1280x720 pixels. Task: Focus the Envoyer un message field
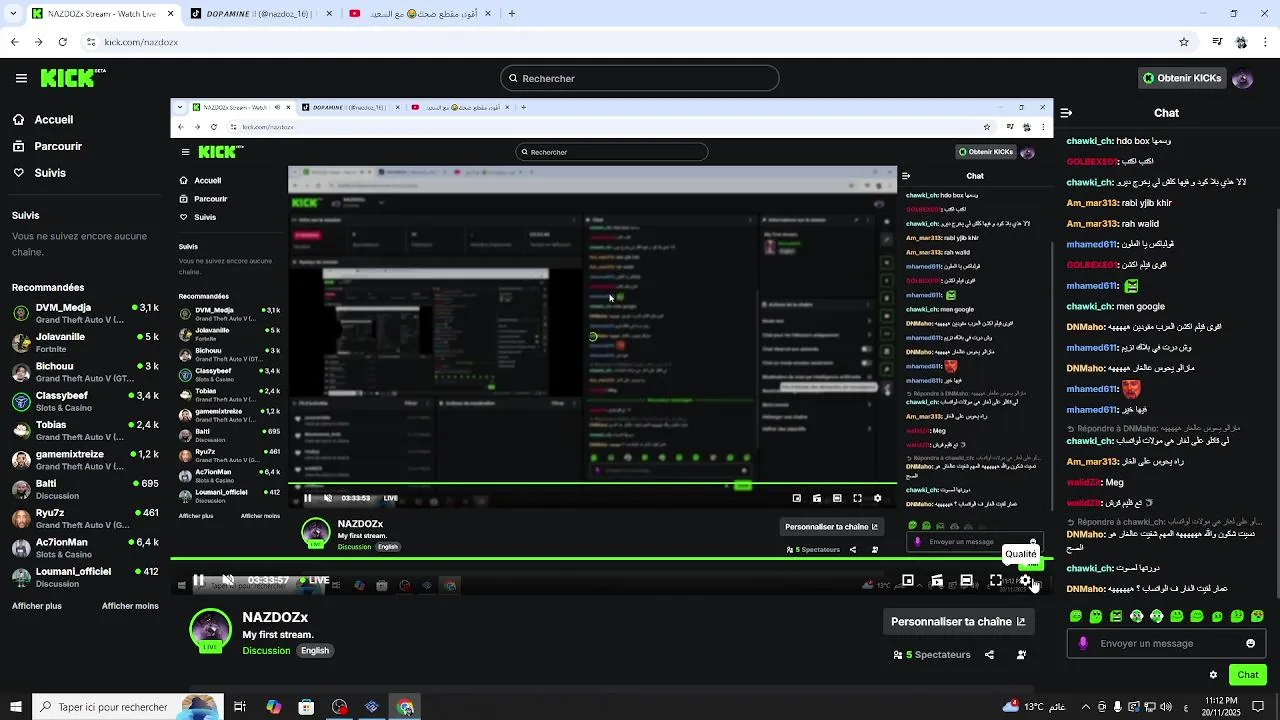[x=1165, y=643]
